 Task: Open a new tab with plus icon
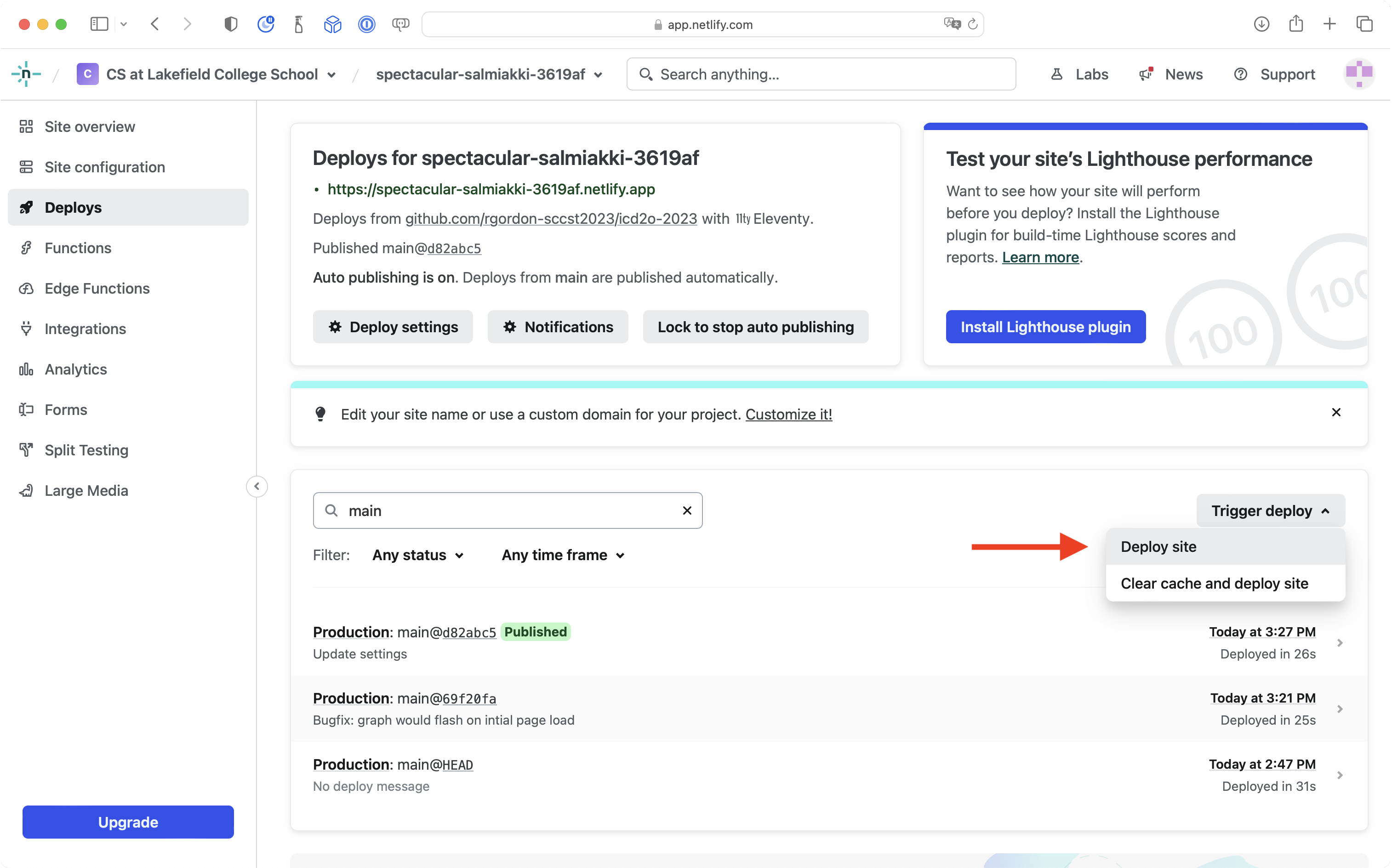tap(1330, 24)
